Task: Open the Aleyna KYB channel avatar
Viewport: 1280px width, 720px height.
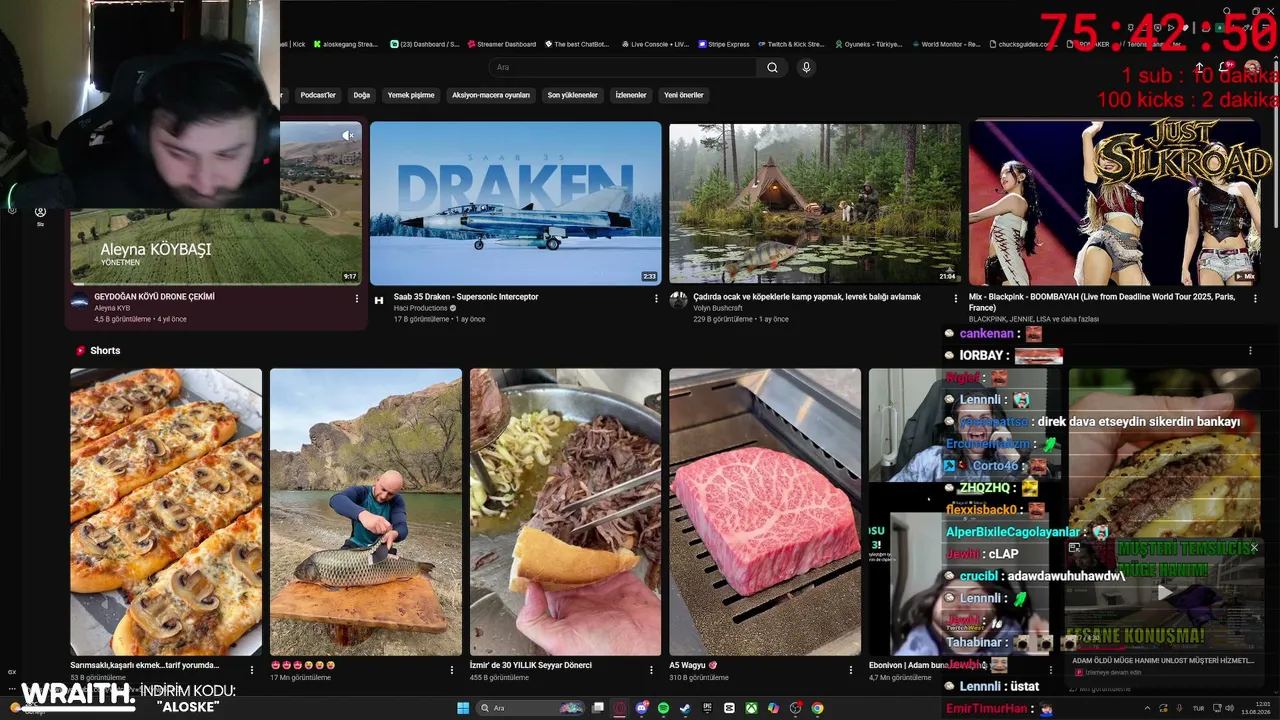Action: pos(80,300)
